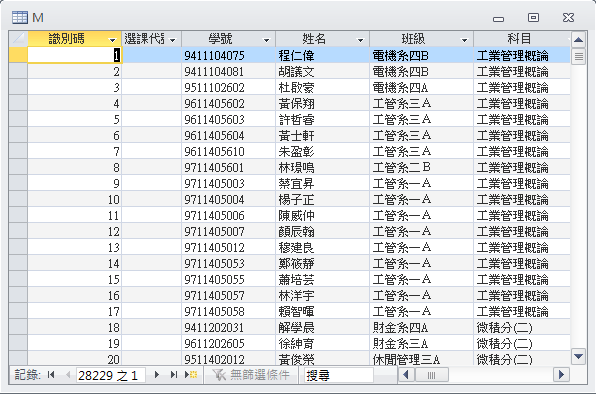This screenshot has width=596, height=394.
Task: Click name cell 黃士軒
Action: 322,135
